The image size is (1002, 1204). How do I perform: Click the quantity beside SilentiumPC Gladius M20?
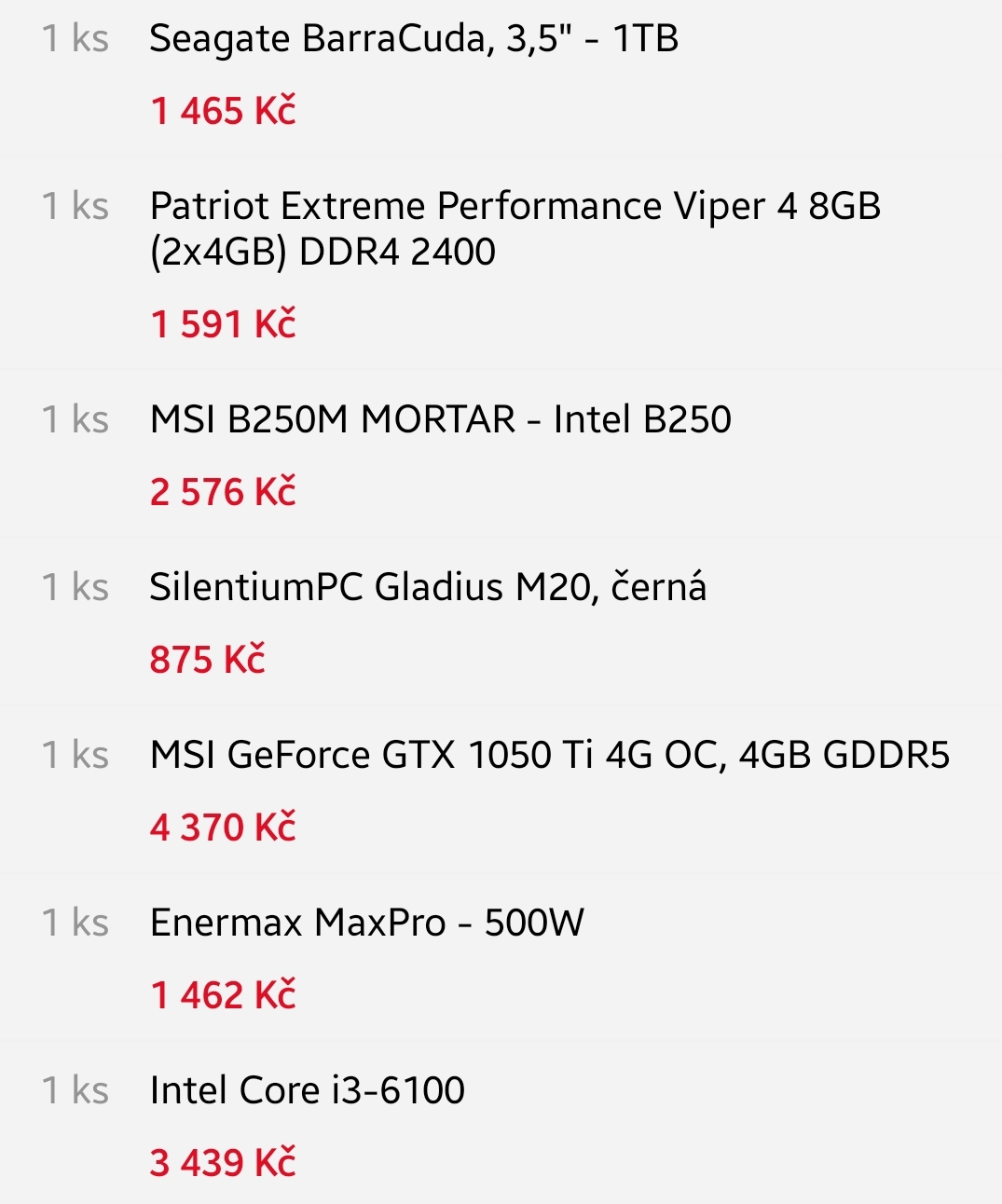pyautogui.click(x=75, y=588)
